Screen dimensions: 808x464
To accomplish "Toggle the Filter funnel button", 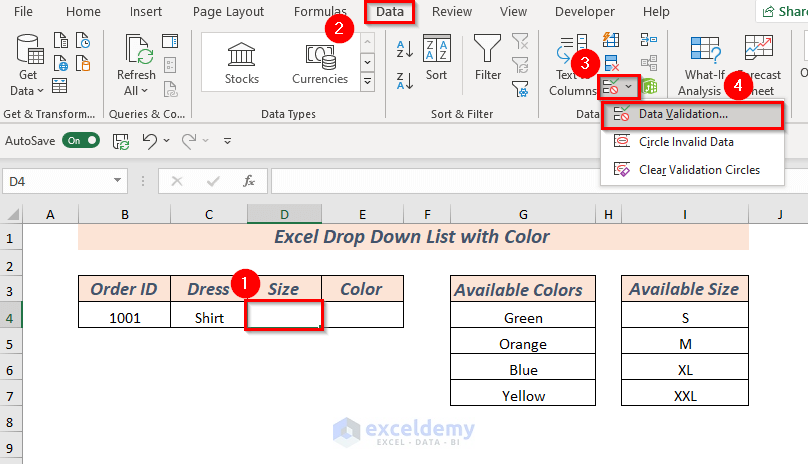I will click(487, 58).
